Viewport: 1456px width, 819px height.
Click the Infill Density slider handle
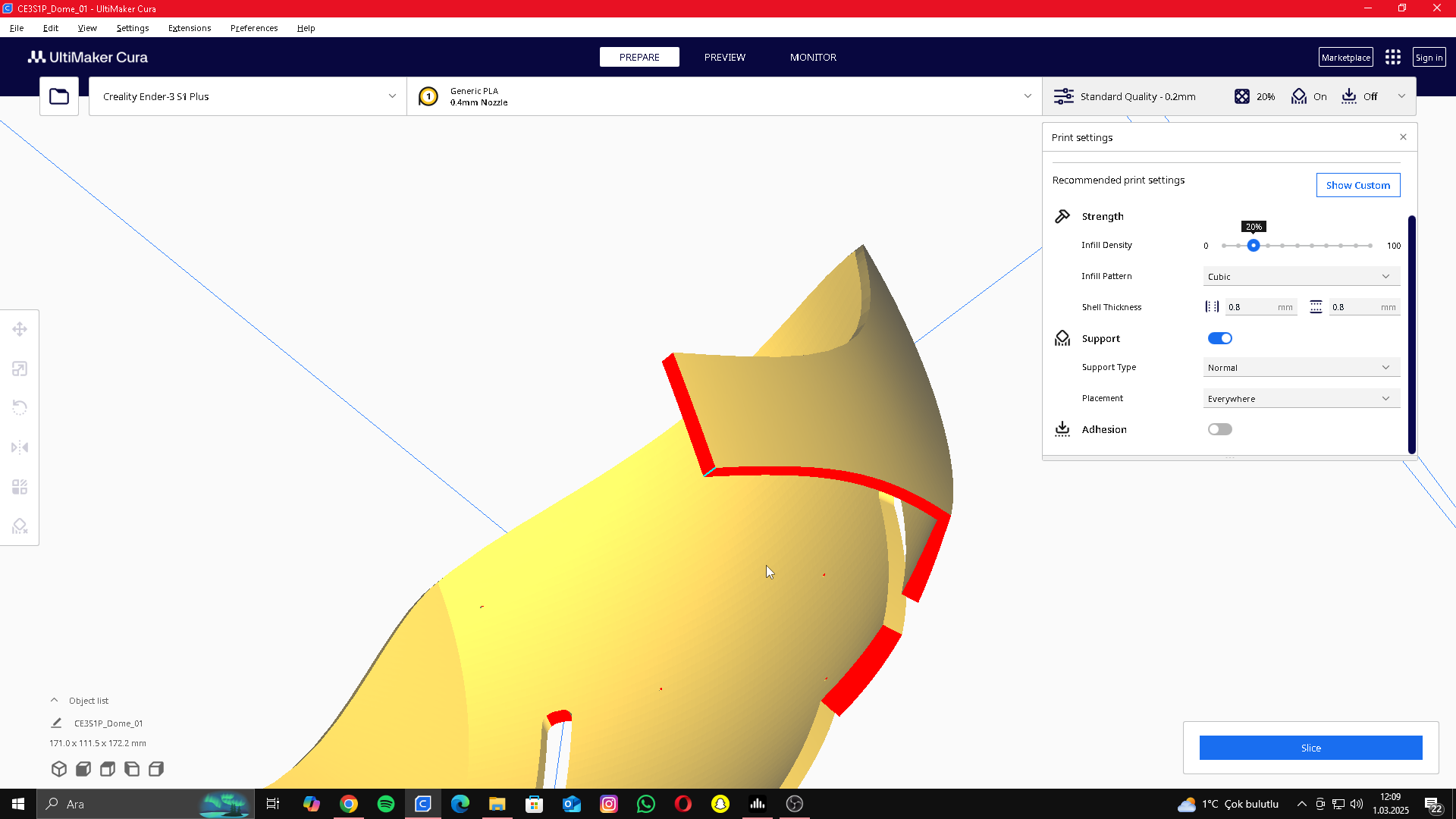coord(1254,246)
